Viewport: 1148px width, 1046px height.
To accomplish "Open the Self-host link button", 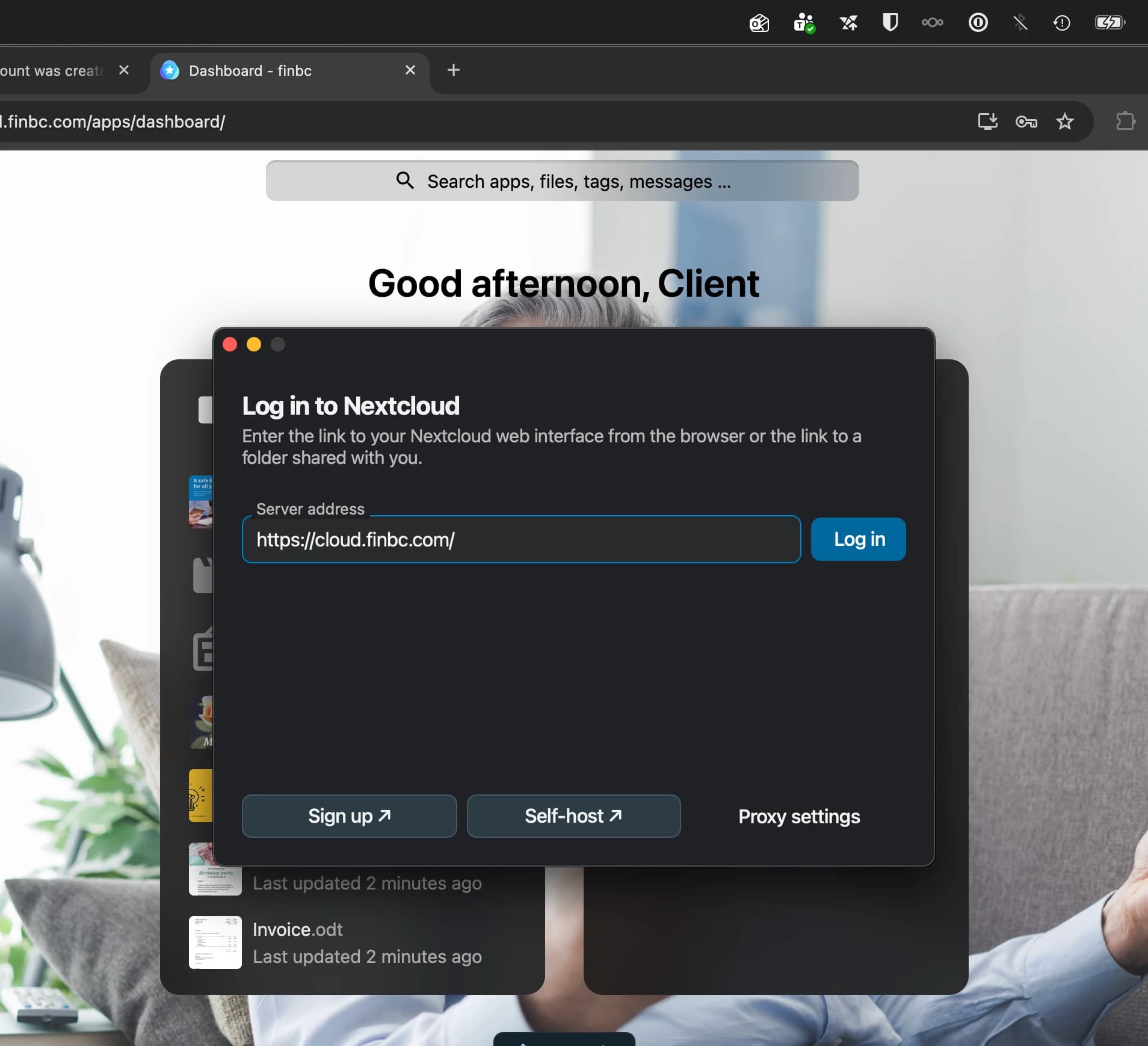I will pos(573,816).
